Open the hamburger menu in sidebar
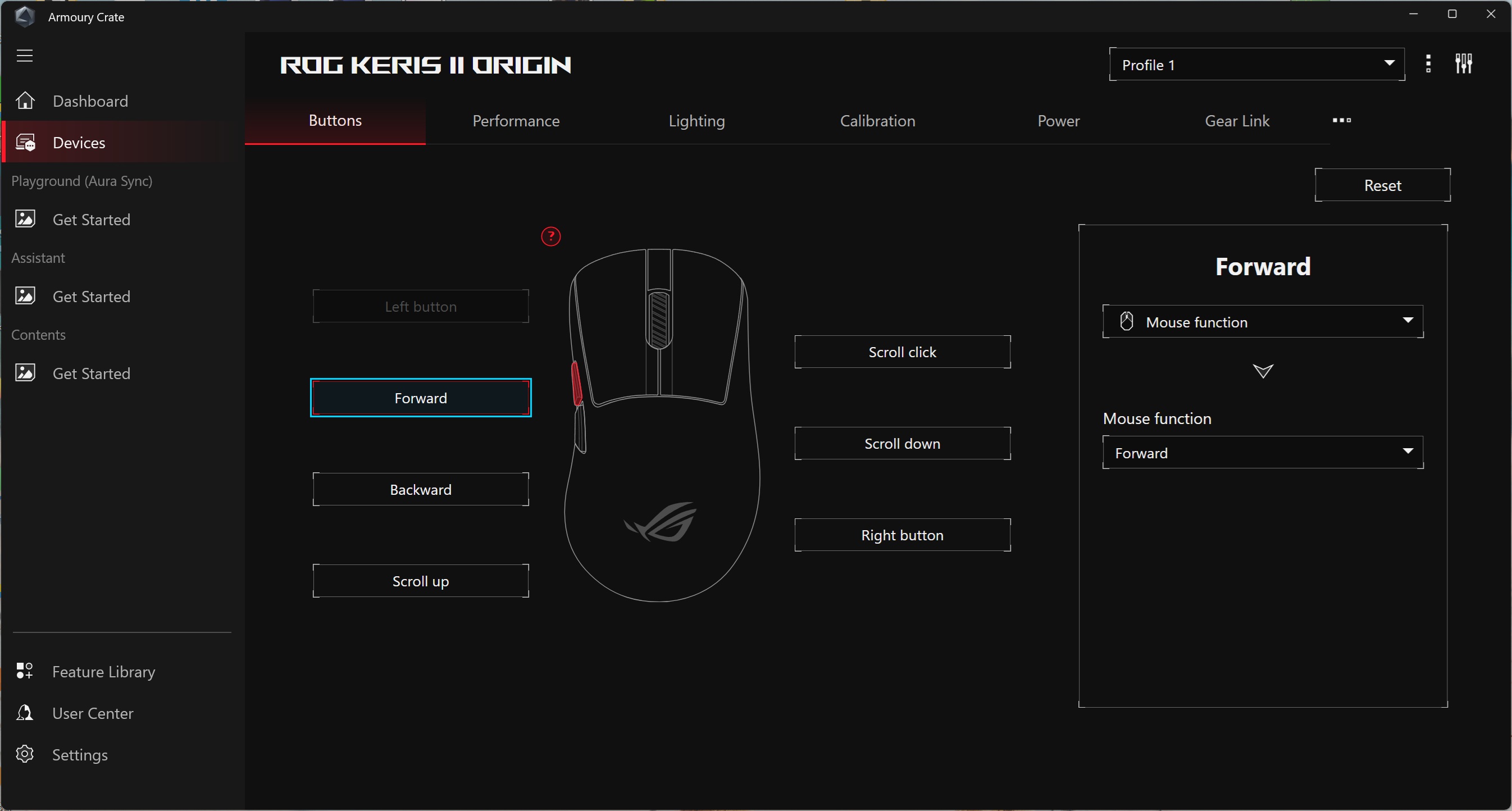The height and width of the screenshot is (811, 1512). [24, 56]
